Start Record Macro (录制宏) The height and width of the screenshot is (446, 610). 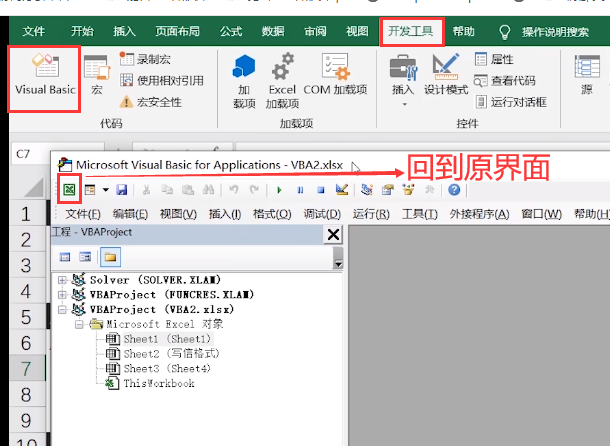[145, 59]
